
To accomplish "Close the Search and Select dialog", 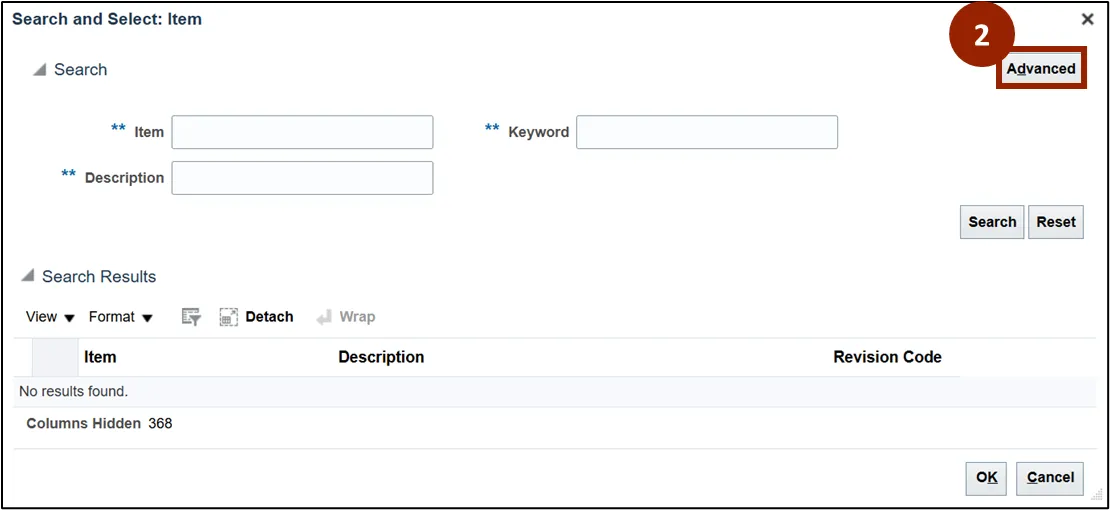I will tap(1087, 19).
